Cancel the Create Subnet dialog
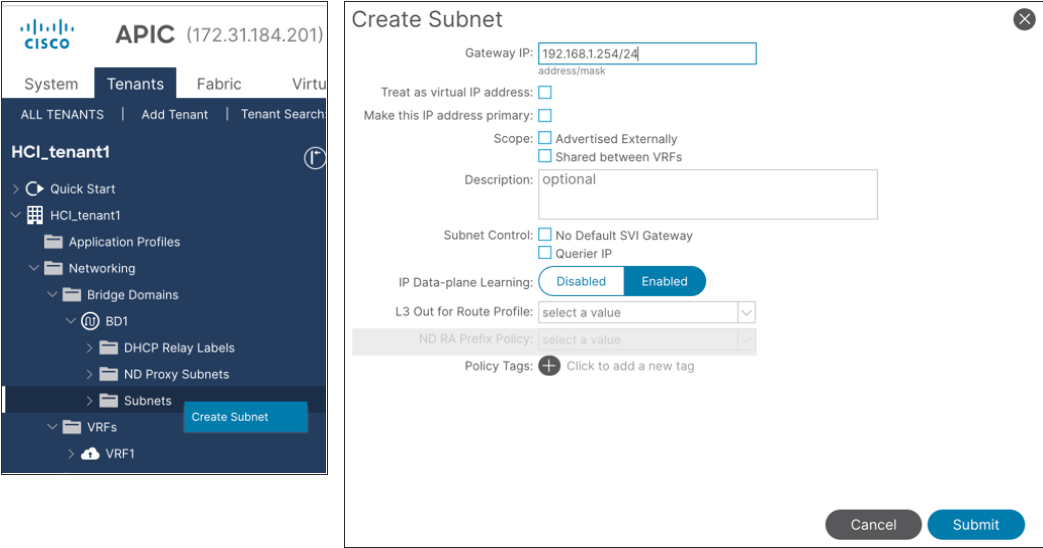Image resolution: width=1043 pixels, height=548 pixels. tap(873, 525)
